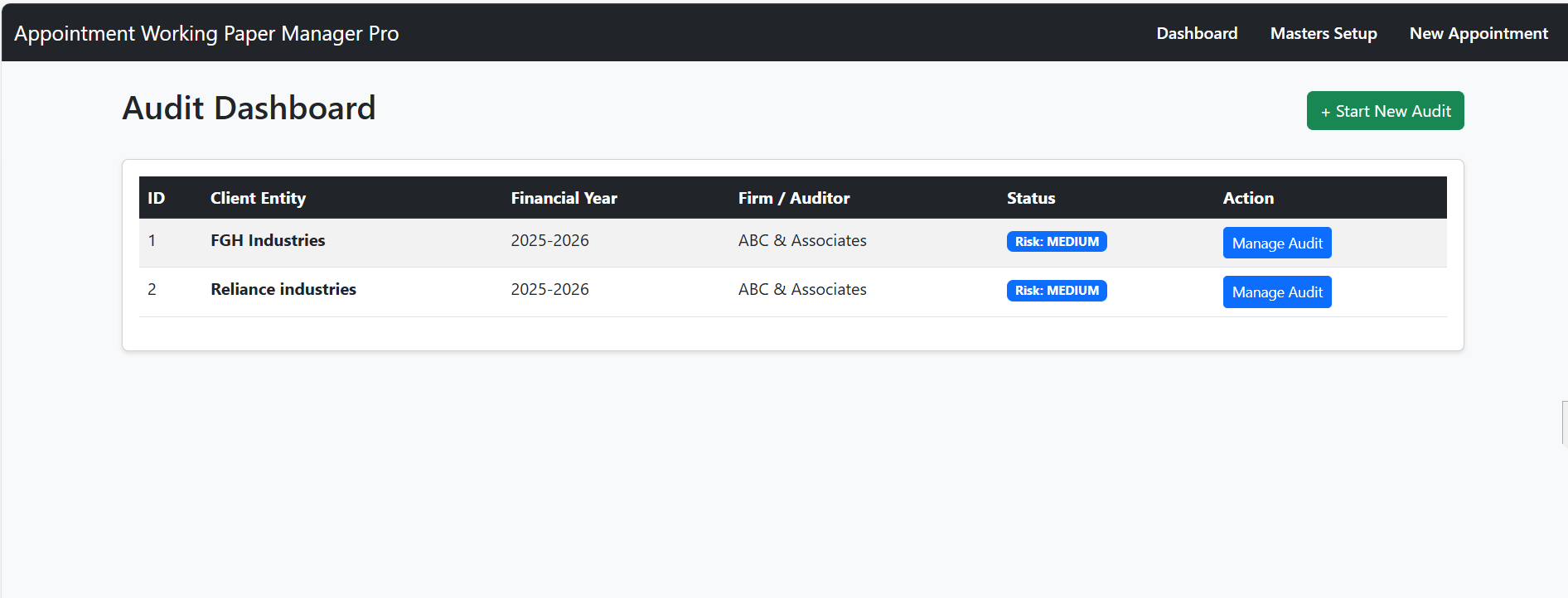
Task: Click the Status column header
Action: 1030,198
